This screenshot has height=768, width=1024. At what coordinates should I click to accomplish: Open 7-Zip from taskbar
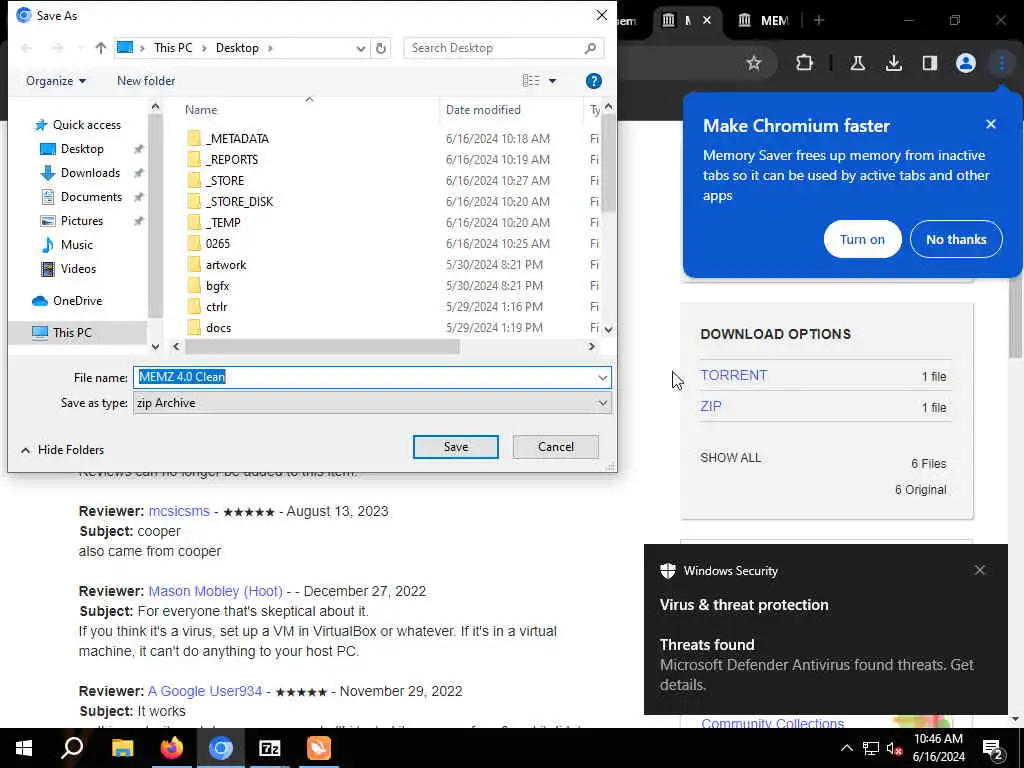click(x=270, y=748)
